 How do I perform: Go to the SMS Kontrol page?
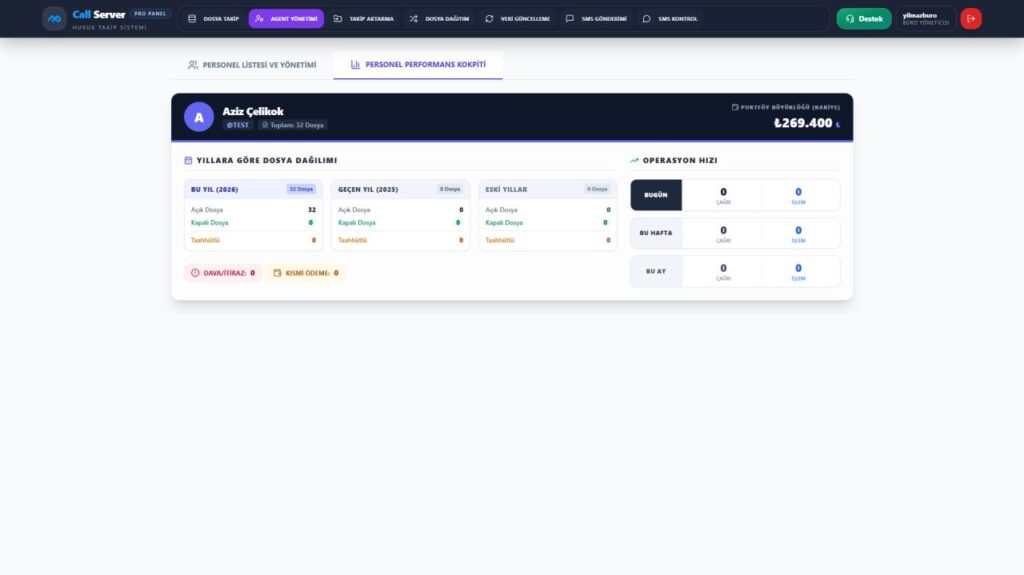point(670,19)
